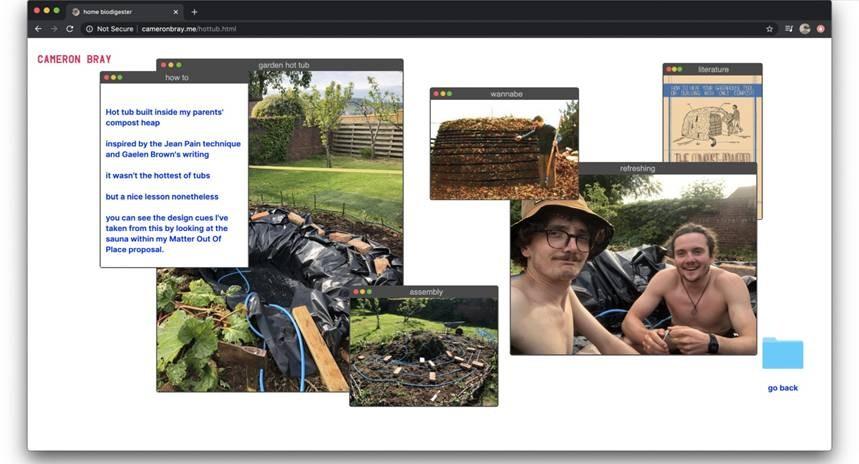Bookmark this page with the star icon
This screenshot has width=859, height=464.
click(769, 29)
